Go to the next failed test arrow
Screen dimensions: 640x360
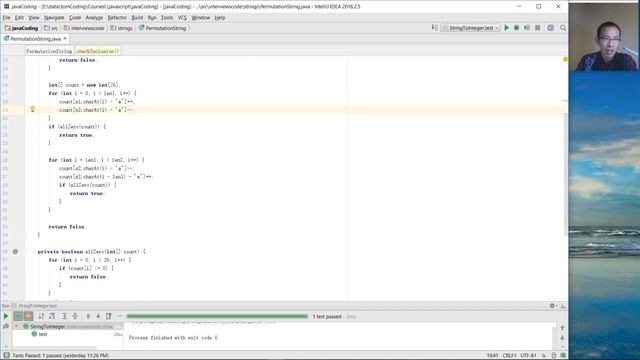point(98,316)
